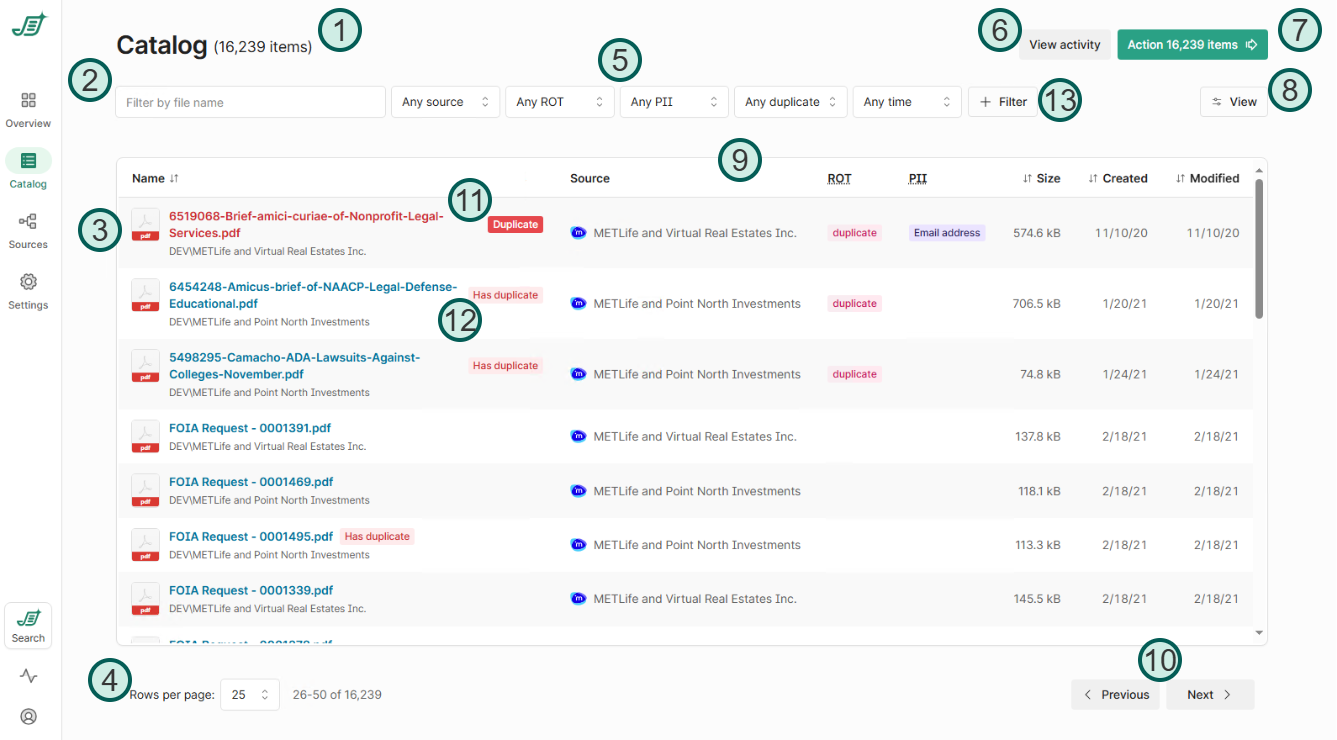The width and height of the screenshot is (1337, 740).
Task: Open the user profile icon
Action: (28, 716)
